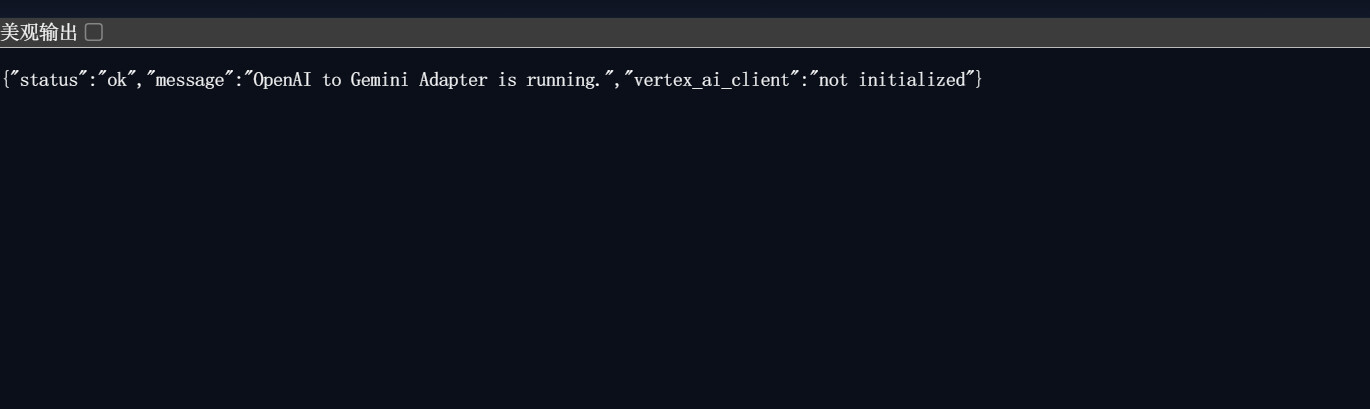Enable the 美观输出 pretty-print checkbox
The image size is (1370, 409).
click(x=94, y=33)
